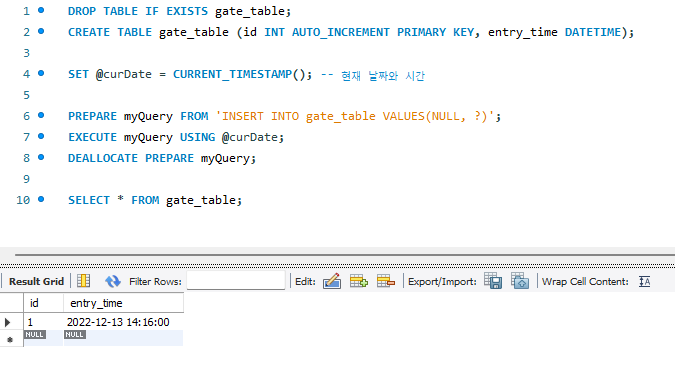Viewport: 675px width, 366px height.
Task: Click line number 5 in gutter
Action: tap(27, 95)
